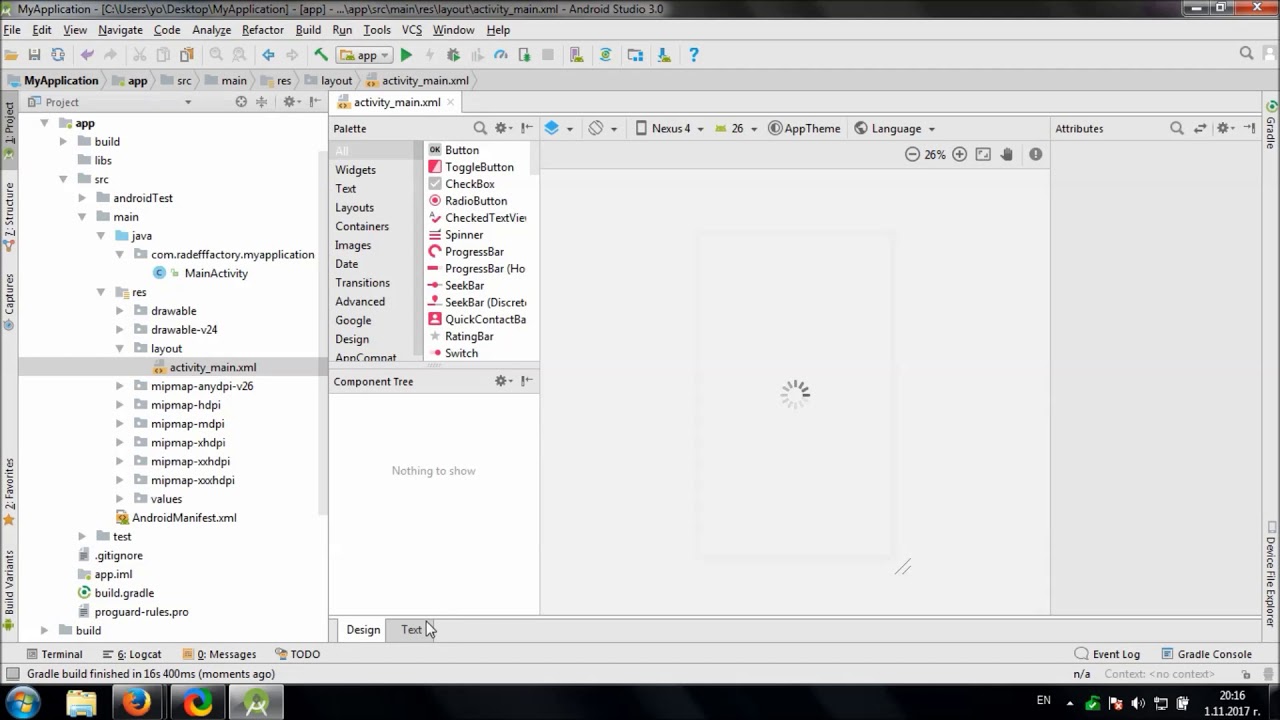1280x720 pixels.
Task: Open the Component Tree gear settings
Action: 503,381
